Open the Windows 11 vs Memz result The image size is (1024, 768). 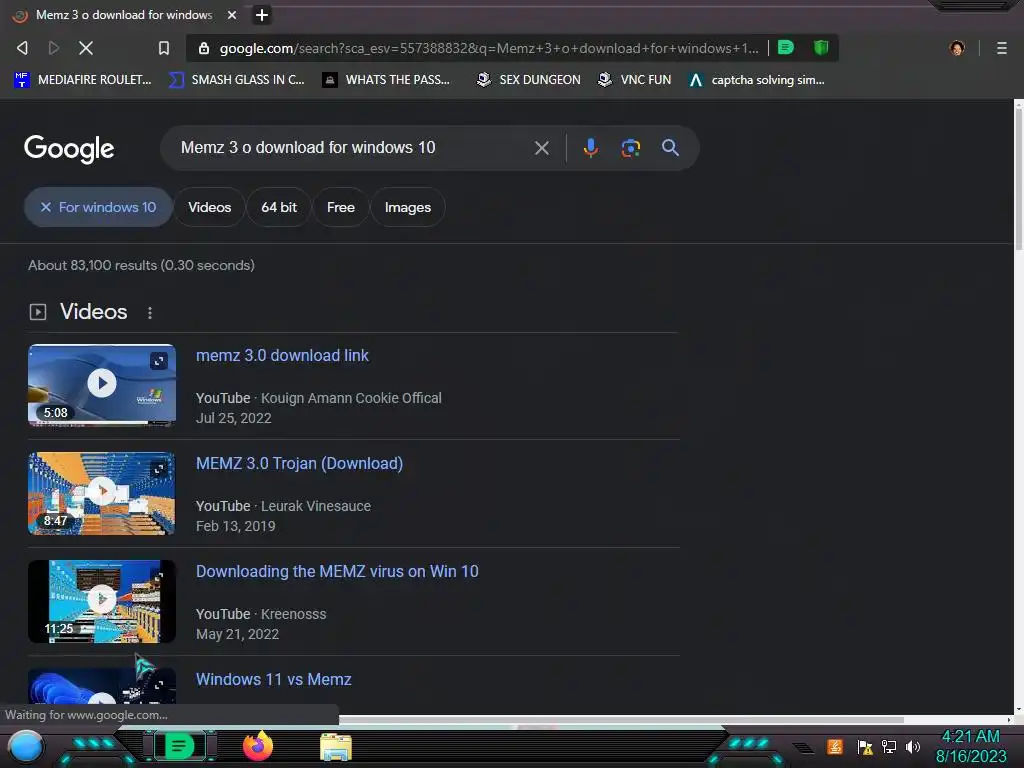[274, 679]
